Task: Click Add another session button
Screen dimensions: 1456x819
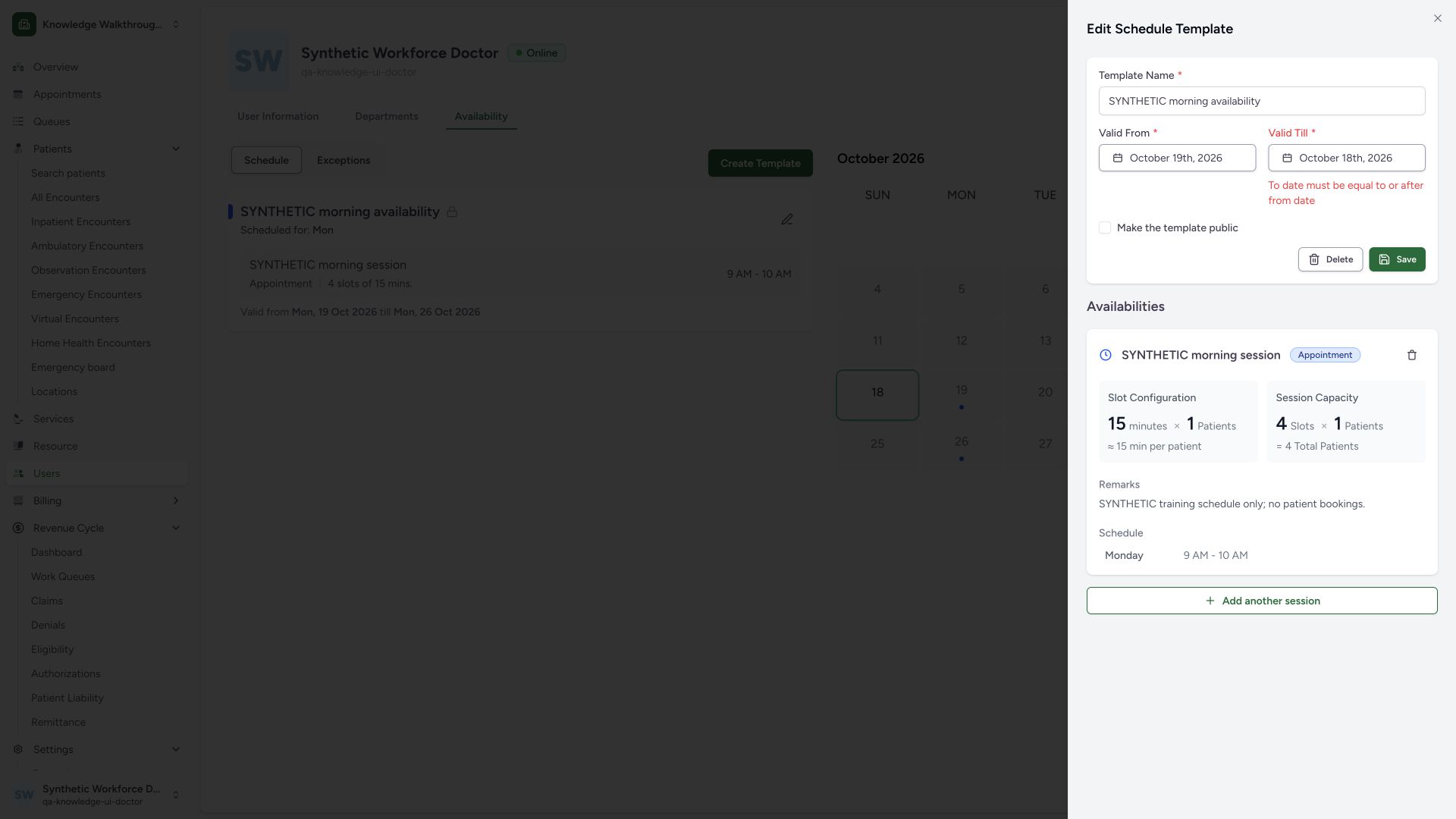Action: tap(1262, 601)
